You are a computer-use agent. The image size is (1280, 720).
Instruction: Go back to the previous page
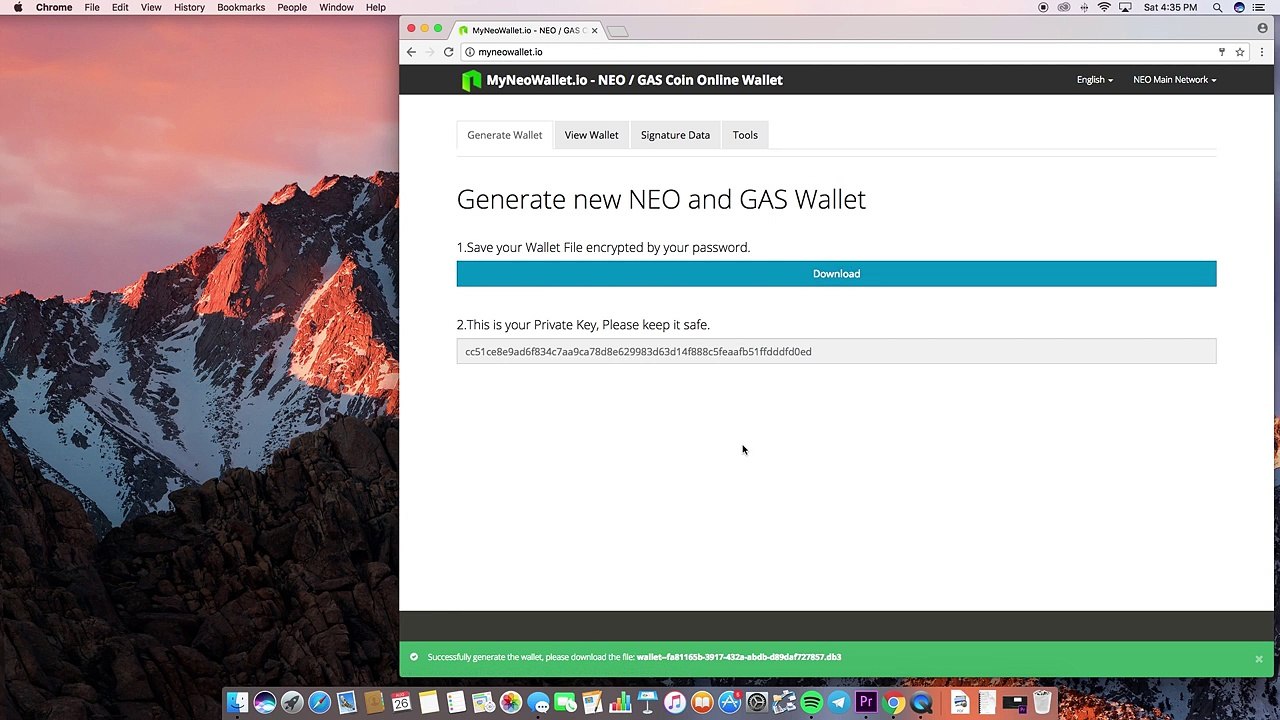coord(411,52)
